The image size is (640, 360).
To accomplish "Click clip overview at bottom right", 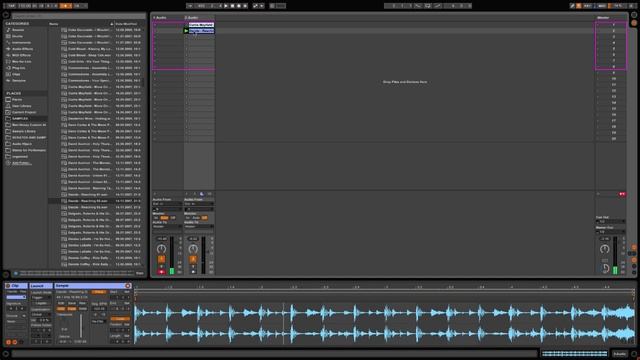I will [575, 354].
